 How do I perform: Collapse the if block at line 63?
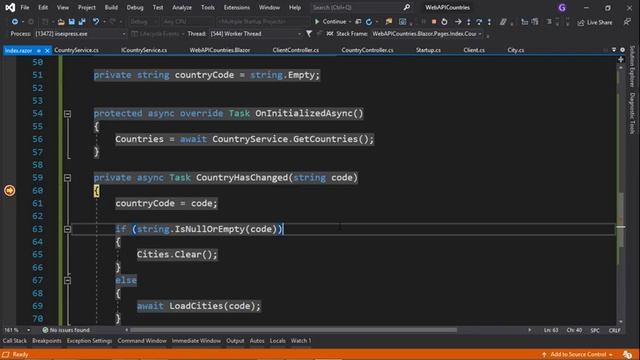(67, 229)
